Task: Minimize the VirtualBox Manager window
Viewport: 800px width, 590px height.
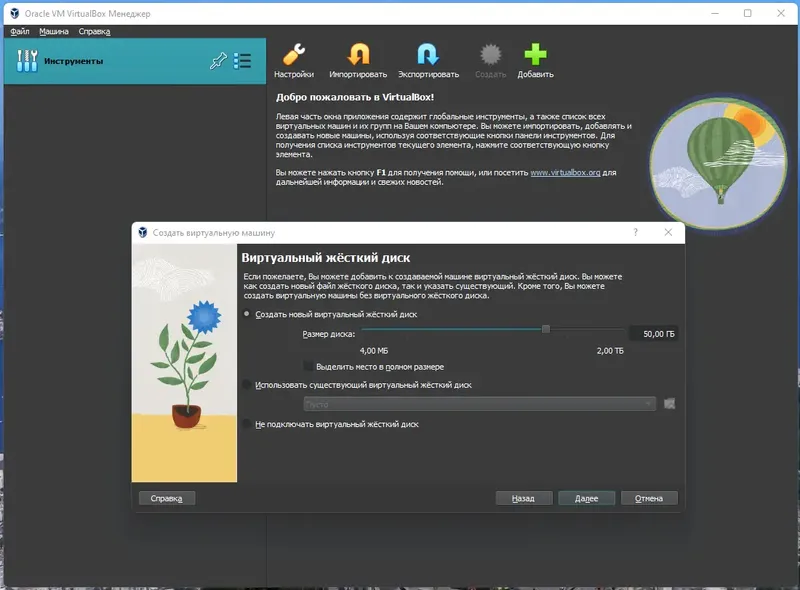Action: click(715, 13)
